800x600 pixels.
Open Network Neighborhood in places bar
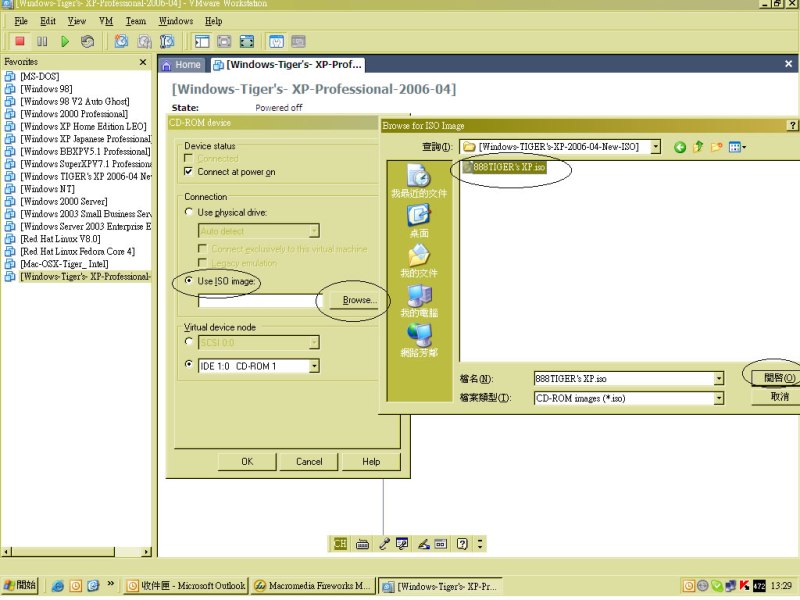pos(419,340)
